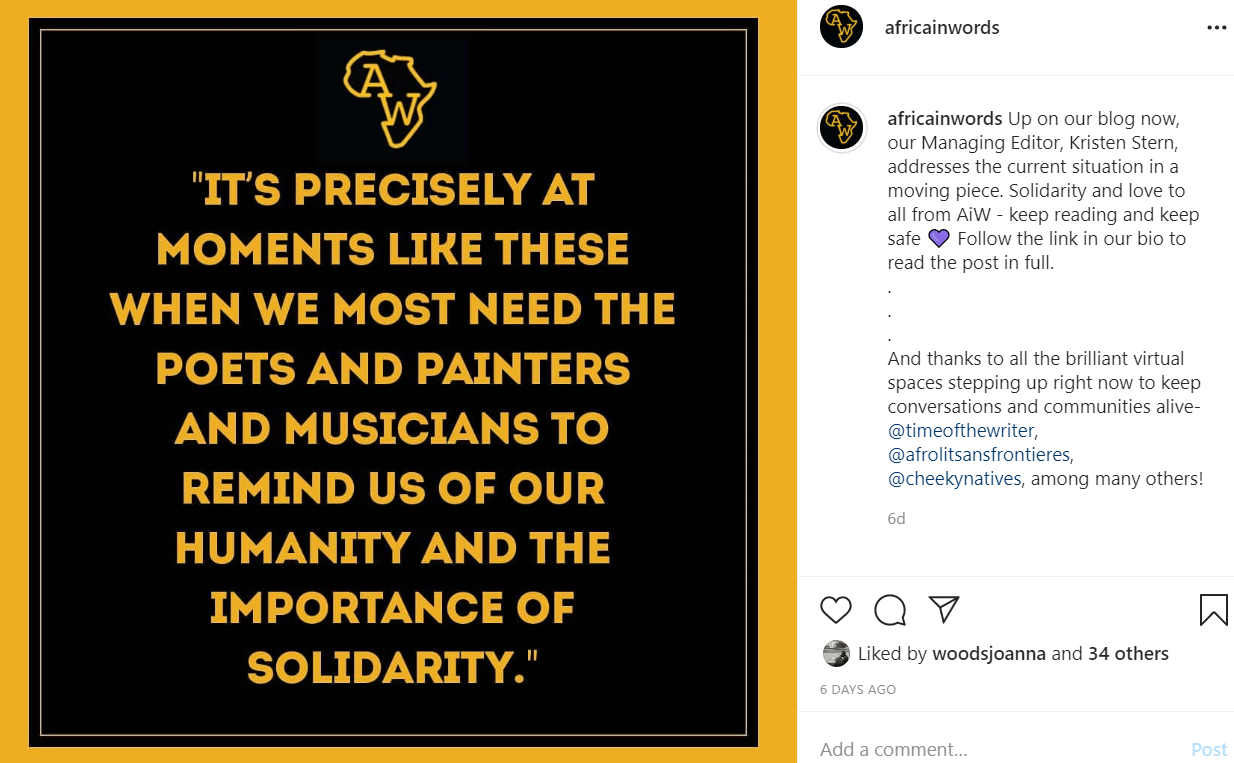Click the 6 DAYS AGO timestamp

pyautogui.click(x=857, y=689)
